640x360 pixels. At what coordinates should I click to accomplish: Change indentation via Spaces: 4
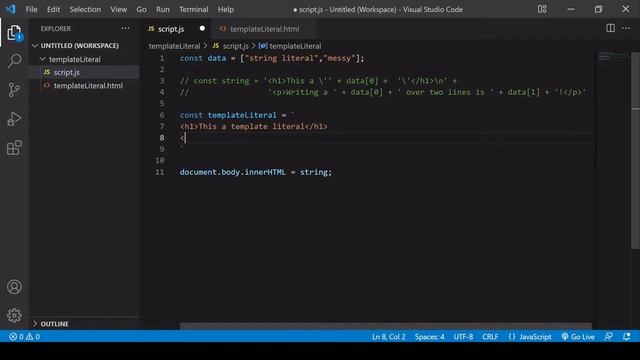tap(429, 337)
